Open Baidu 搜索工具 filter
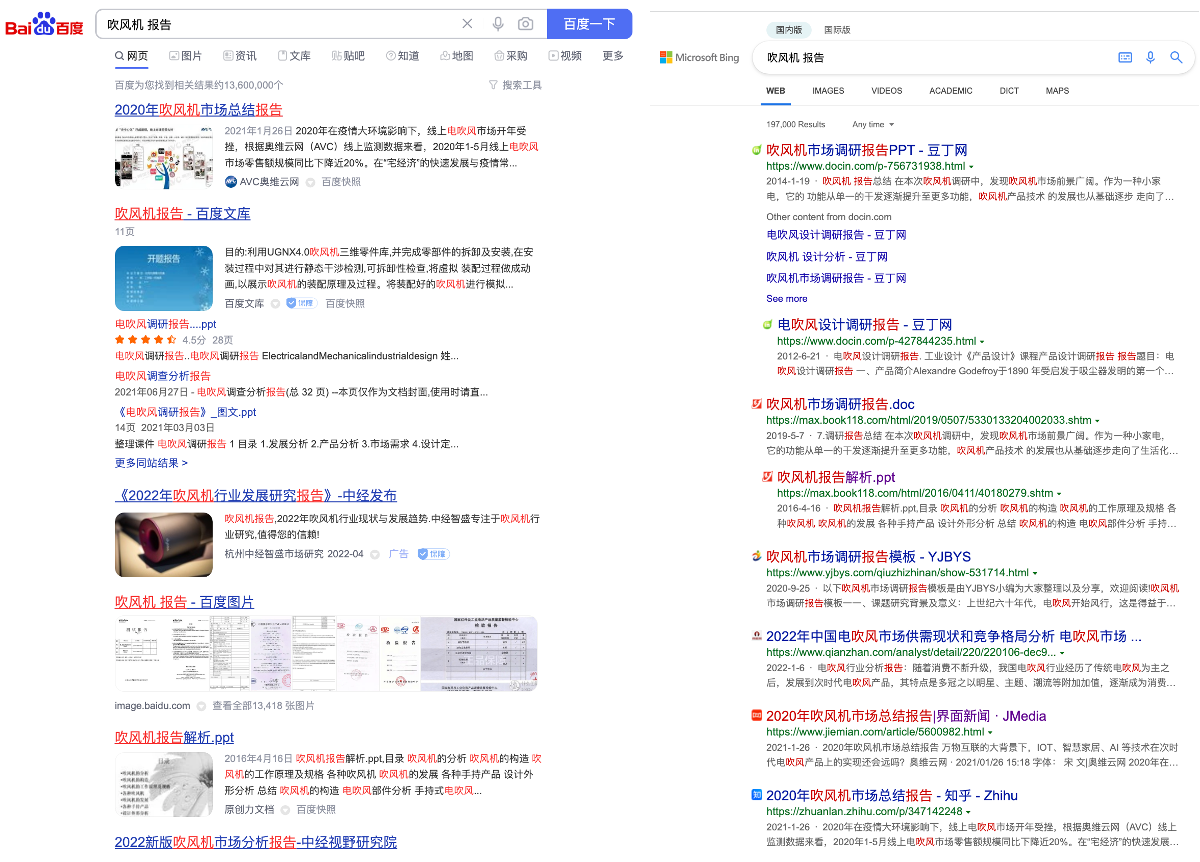 516,85
